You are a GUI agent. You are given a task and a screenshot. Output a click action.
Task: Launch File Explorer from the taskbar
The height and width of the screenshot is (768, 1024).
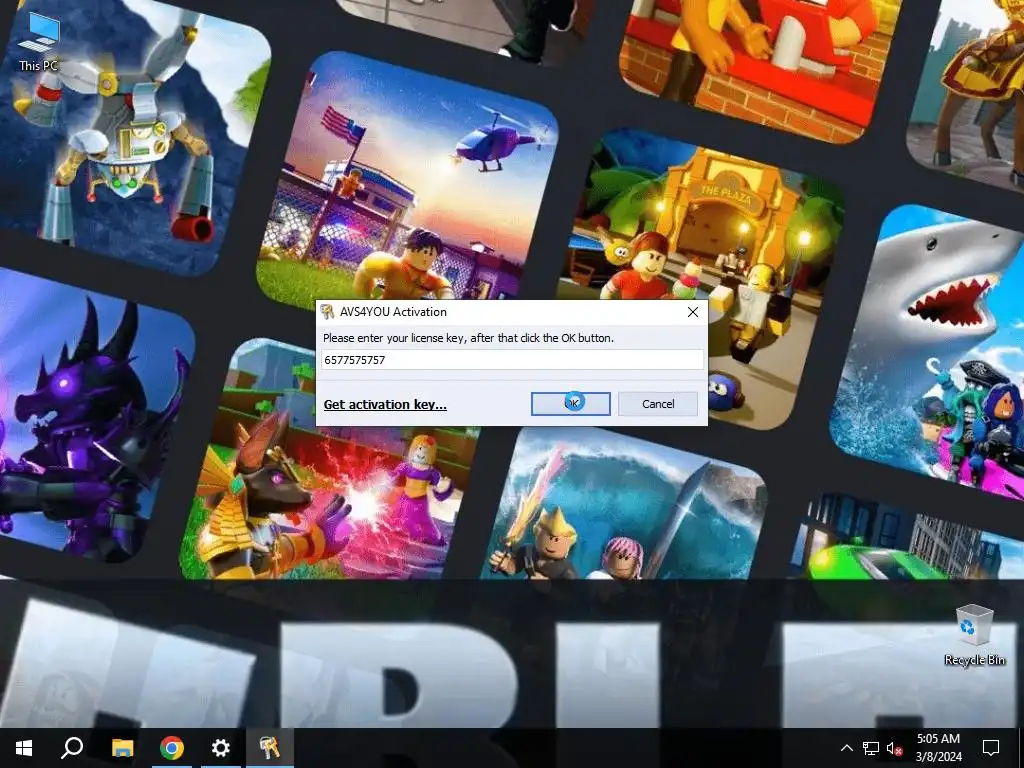coord(122,748)
